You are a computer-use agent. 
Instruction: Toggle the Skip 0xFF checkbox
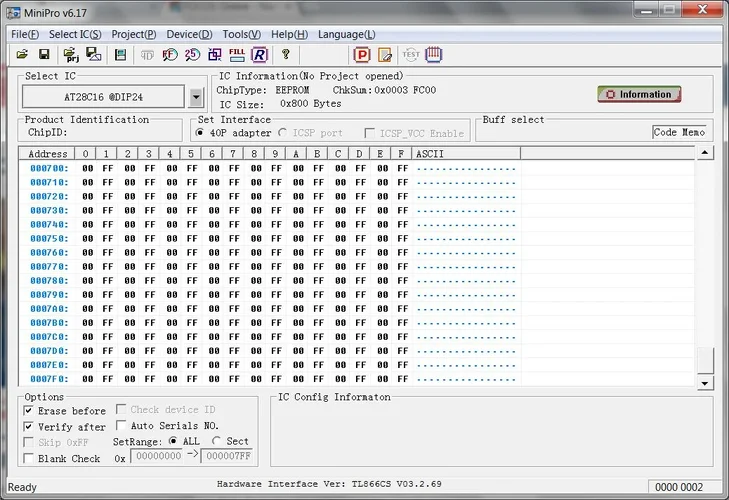click(x=28, y=442)
